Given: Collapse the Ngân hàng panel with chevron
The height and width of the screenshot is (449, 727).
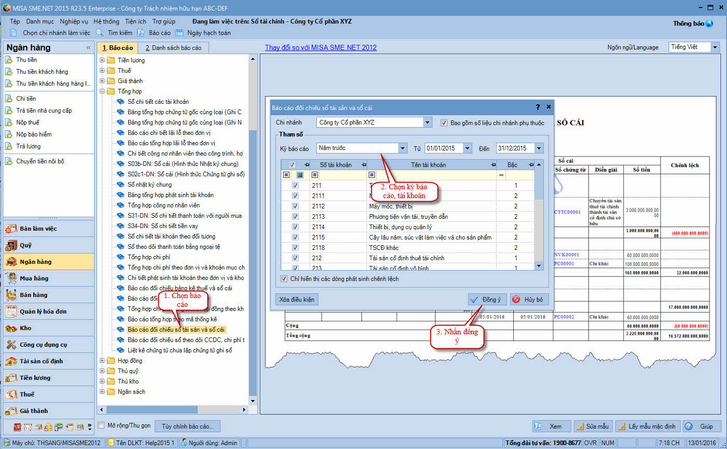Looking at the screenshot, I should click(89, 48).
